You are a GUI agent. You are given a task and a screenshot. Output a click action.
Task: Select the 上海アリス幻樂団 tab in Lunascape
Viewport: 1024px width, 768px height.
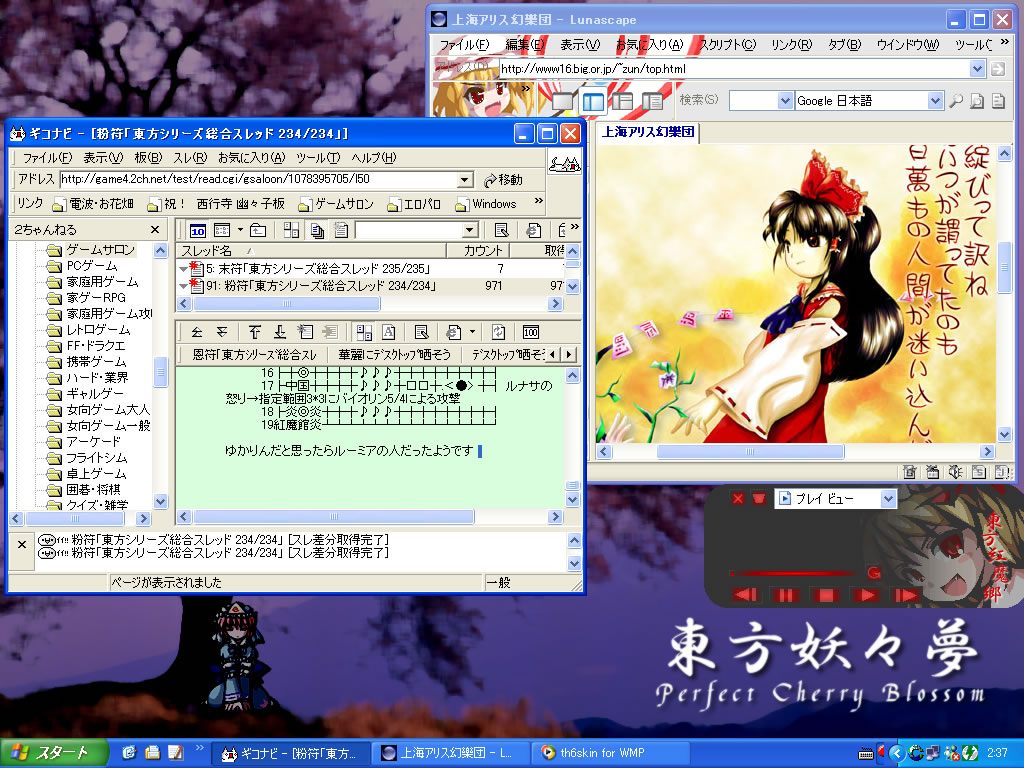pyautogui.click(x=648, y=133)
